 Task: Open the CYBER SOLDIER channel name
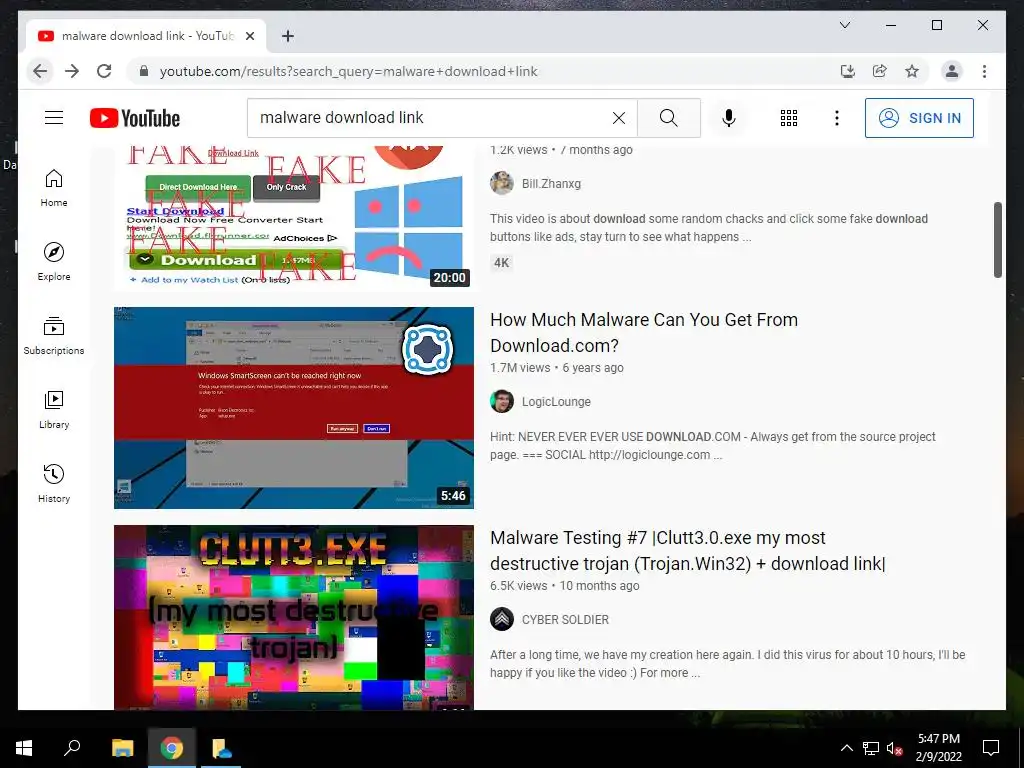[x=565, y=620]
